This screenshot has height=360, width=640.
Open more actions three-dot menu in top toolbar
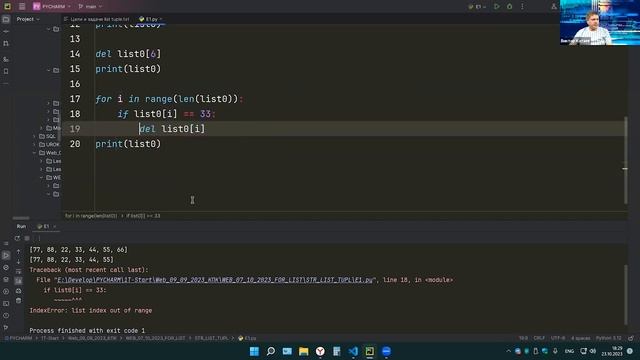click(x=522, y=7)
